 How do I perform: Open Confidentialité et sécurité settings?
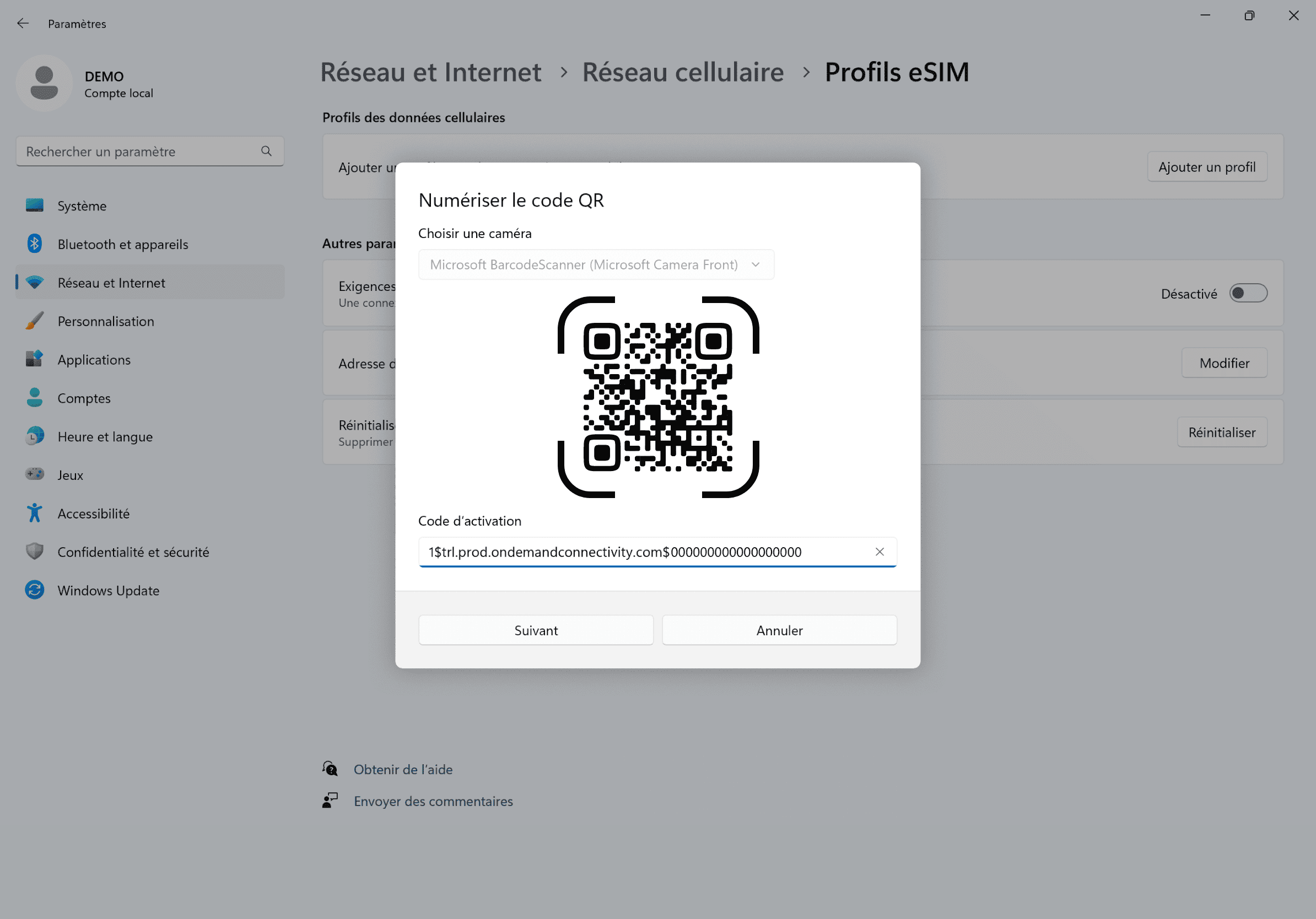[x=150, y=552]
